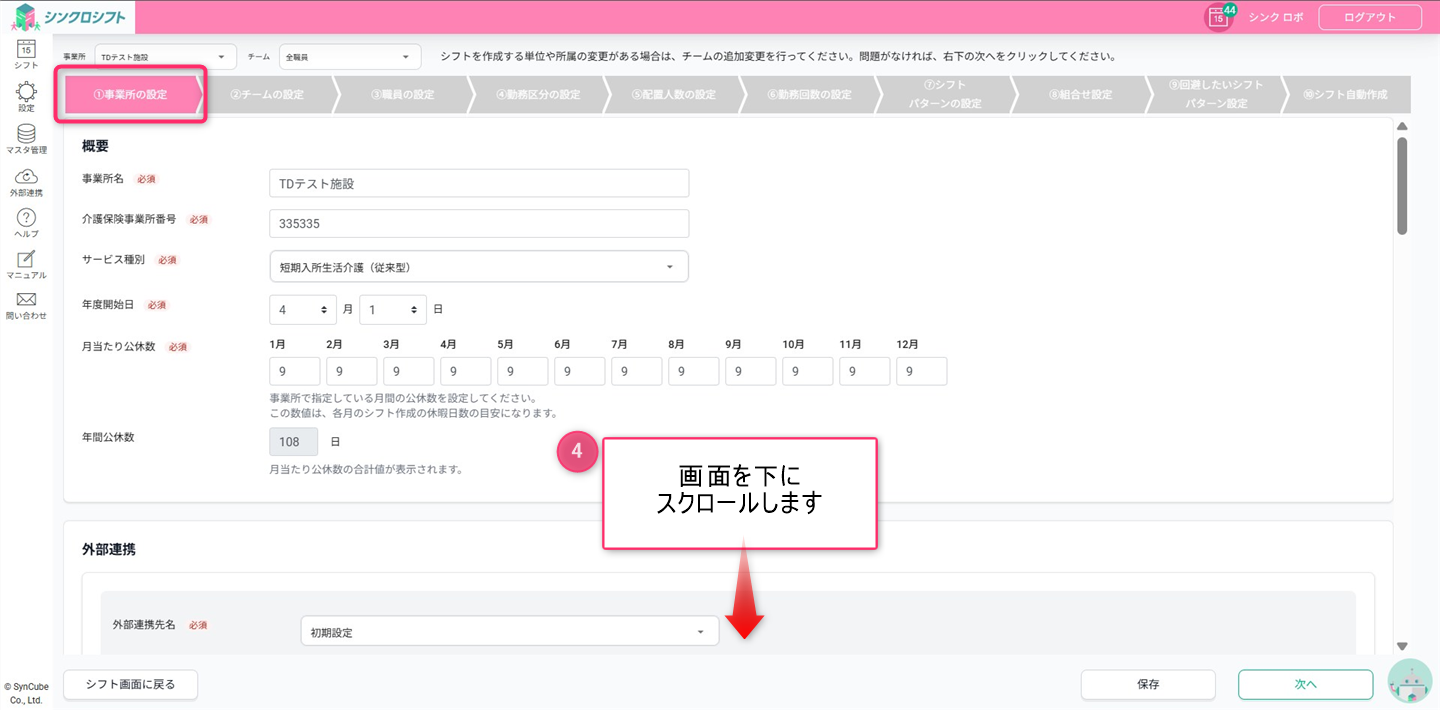Expand the 事業所 TDテスト施設 dropdown

click(x=165, y=57)
